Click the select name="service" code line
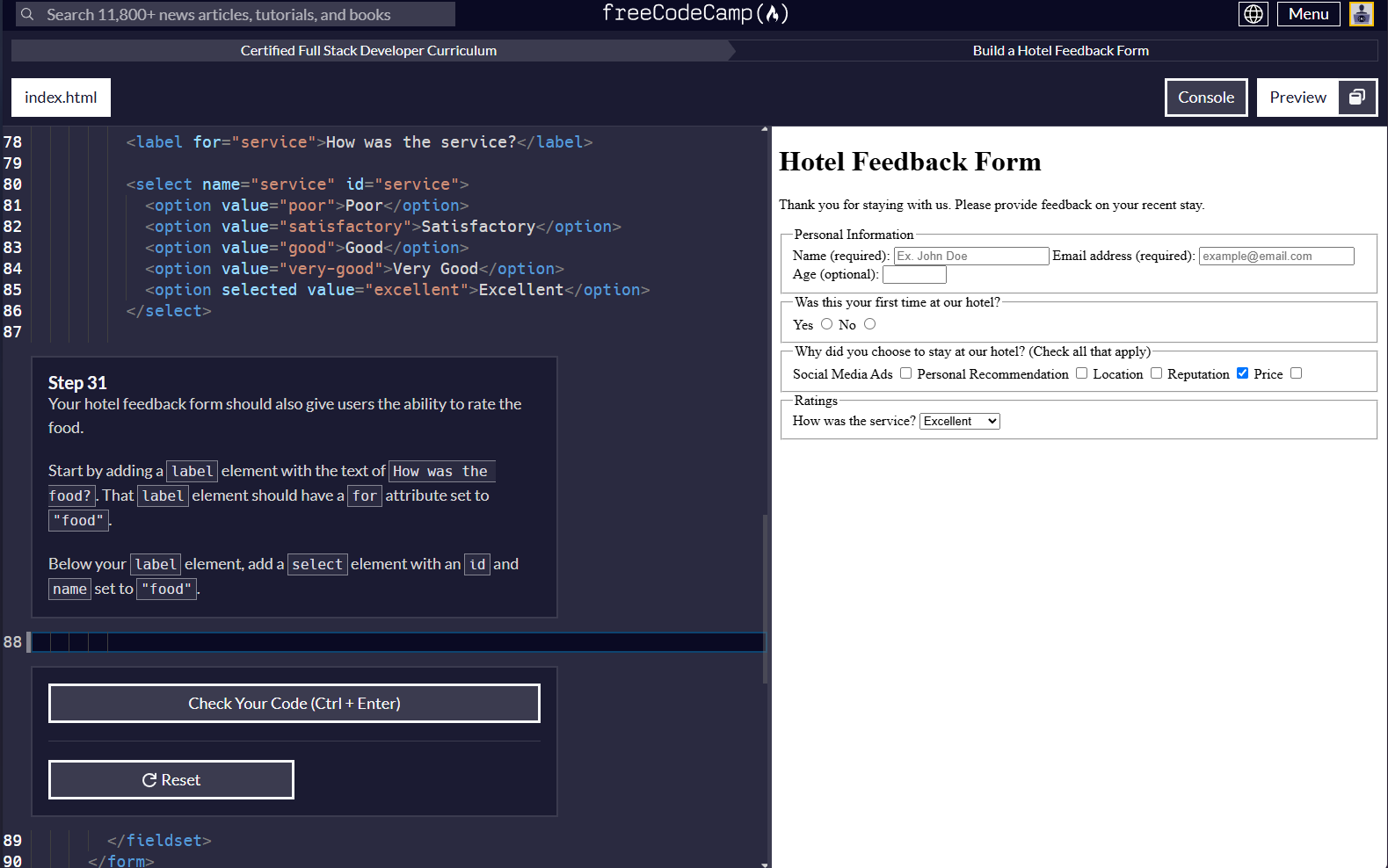This screenshot has height=868, width=1388. pyautogui.click(x=297, y=184)
